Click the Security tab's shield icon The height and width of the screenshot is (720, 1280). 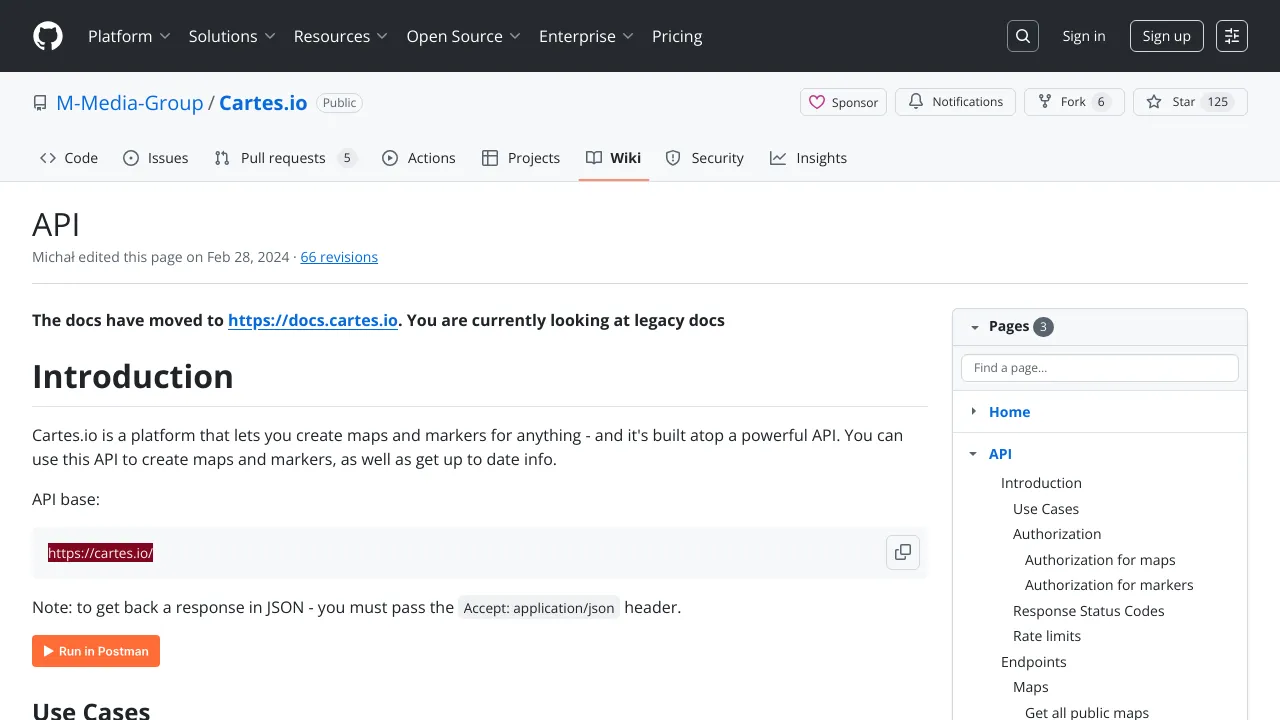pyautogui.click(x=673, y=158)
